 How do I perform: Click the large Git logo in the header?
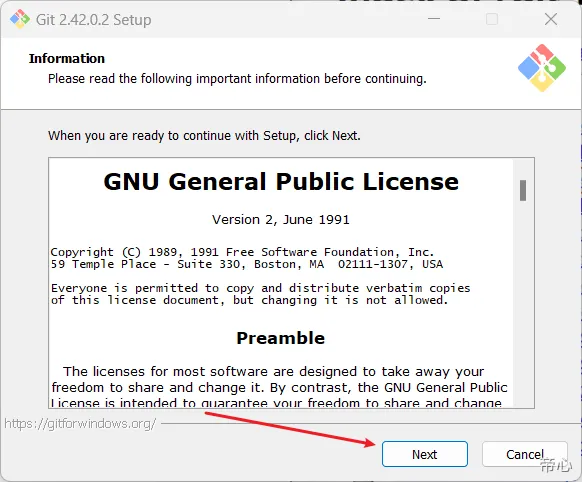[542, 68]
